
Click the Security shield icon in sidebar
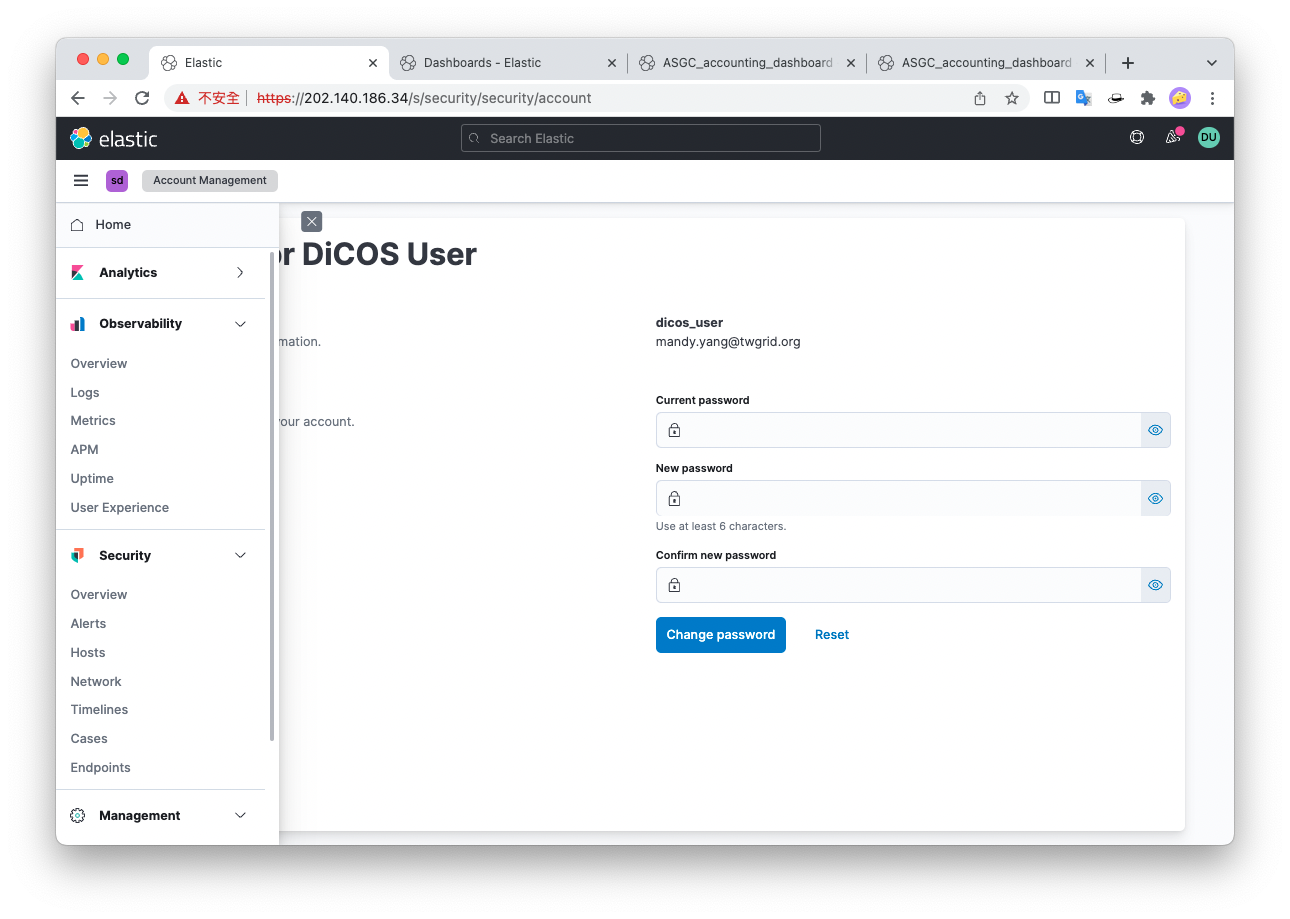point(78,556)
